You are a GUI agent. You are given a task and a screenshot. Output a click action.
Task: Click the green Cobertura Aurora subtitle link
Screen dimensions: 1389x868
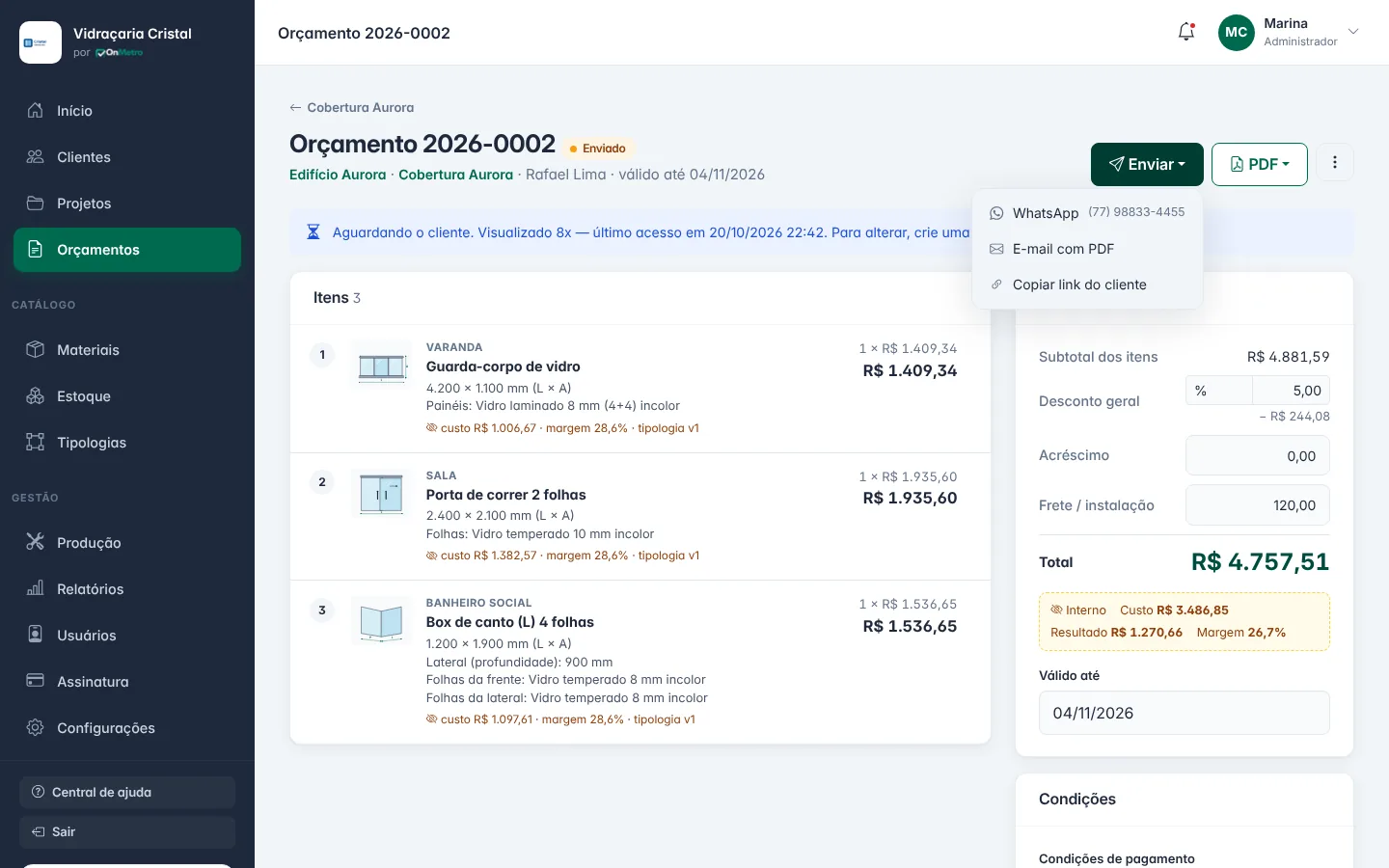(455, 175)
